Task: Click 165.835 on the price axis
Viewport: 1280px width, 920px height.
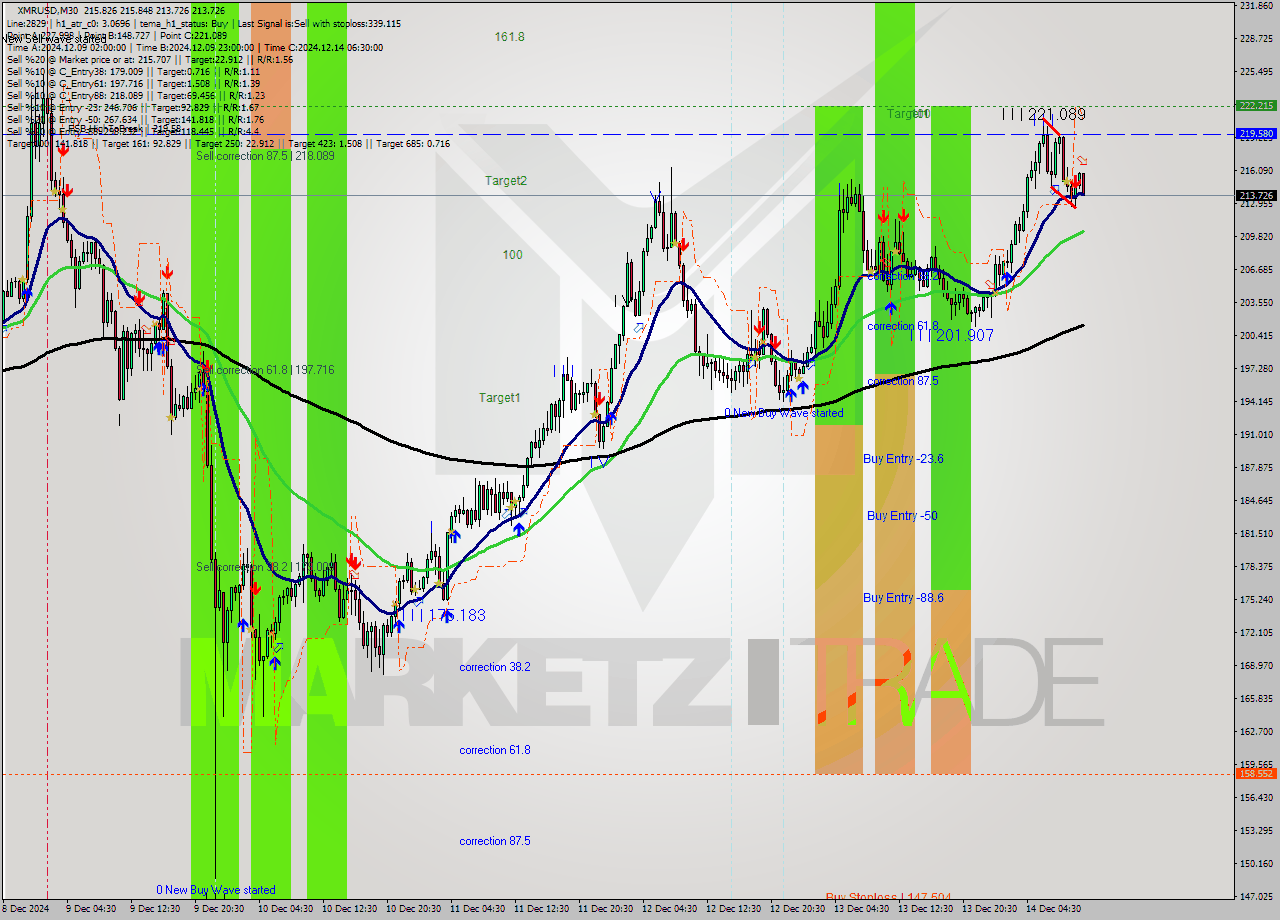Action: click(1256, 698)
